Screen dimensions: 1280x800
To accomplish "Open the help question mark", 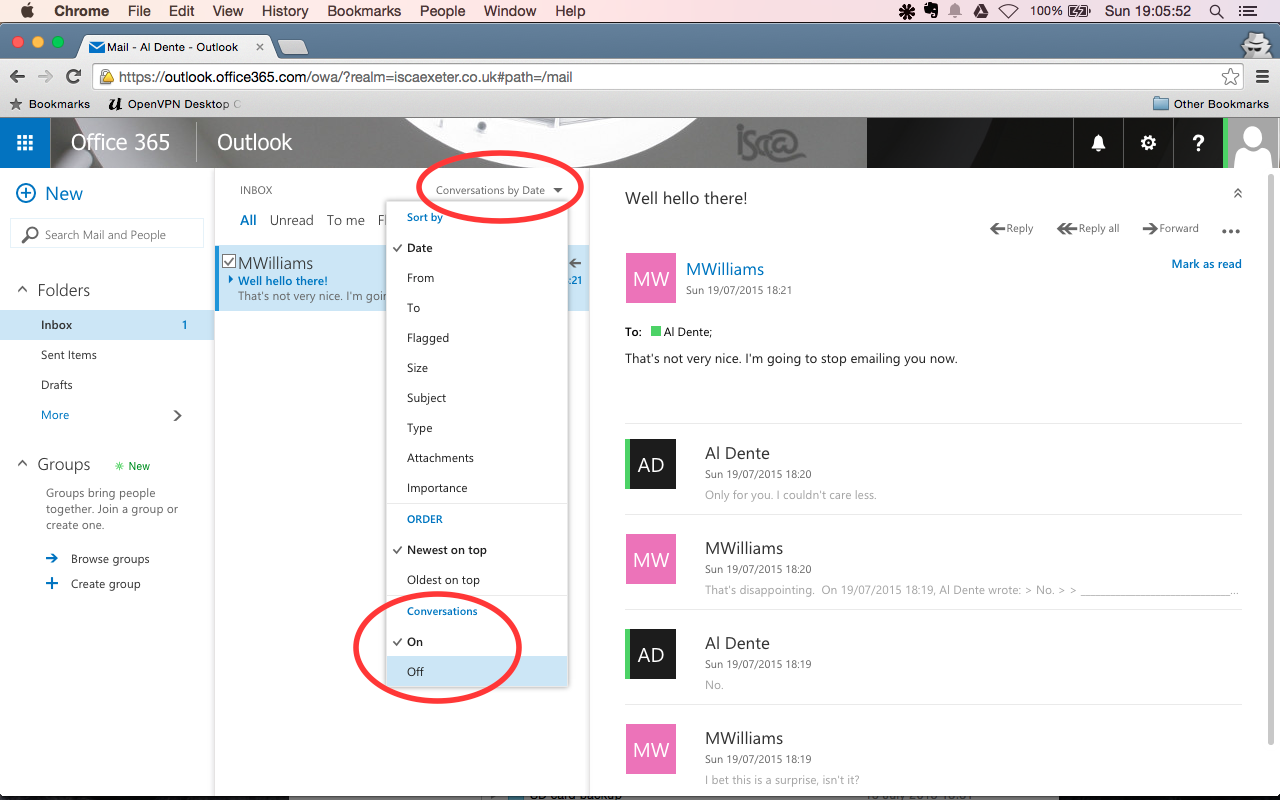I will click(x=1198, y=143).
